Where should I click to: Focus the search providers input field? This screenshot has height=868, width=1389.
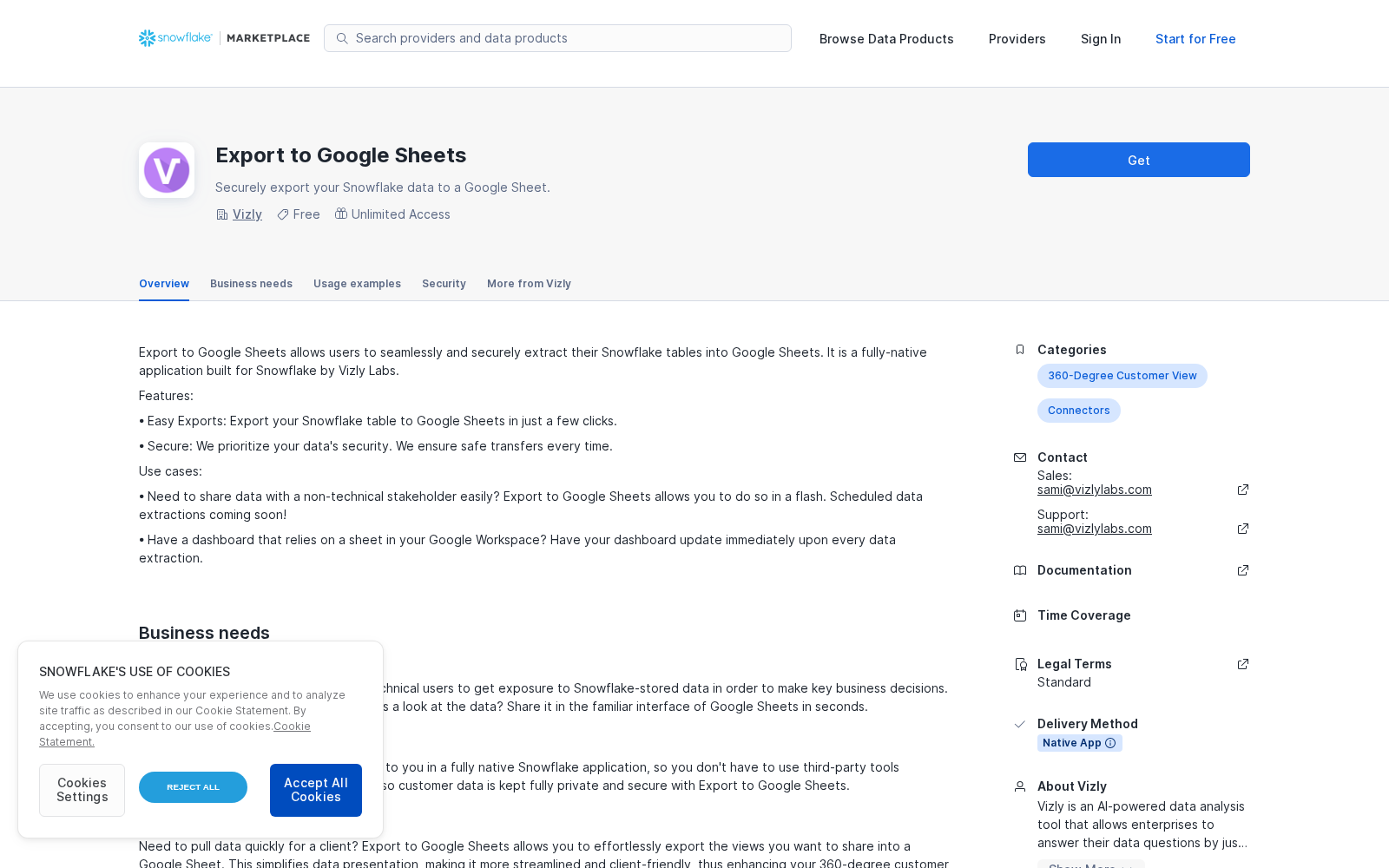(x=557, y=38)
